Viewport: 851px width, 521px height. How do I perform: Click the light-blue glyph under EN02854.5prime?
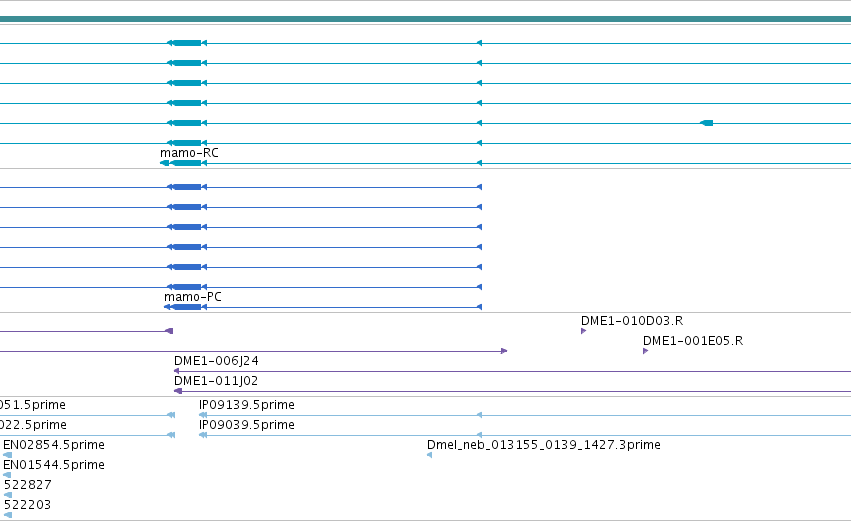tap(8, 455)
